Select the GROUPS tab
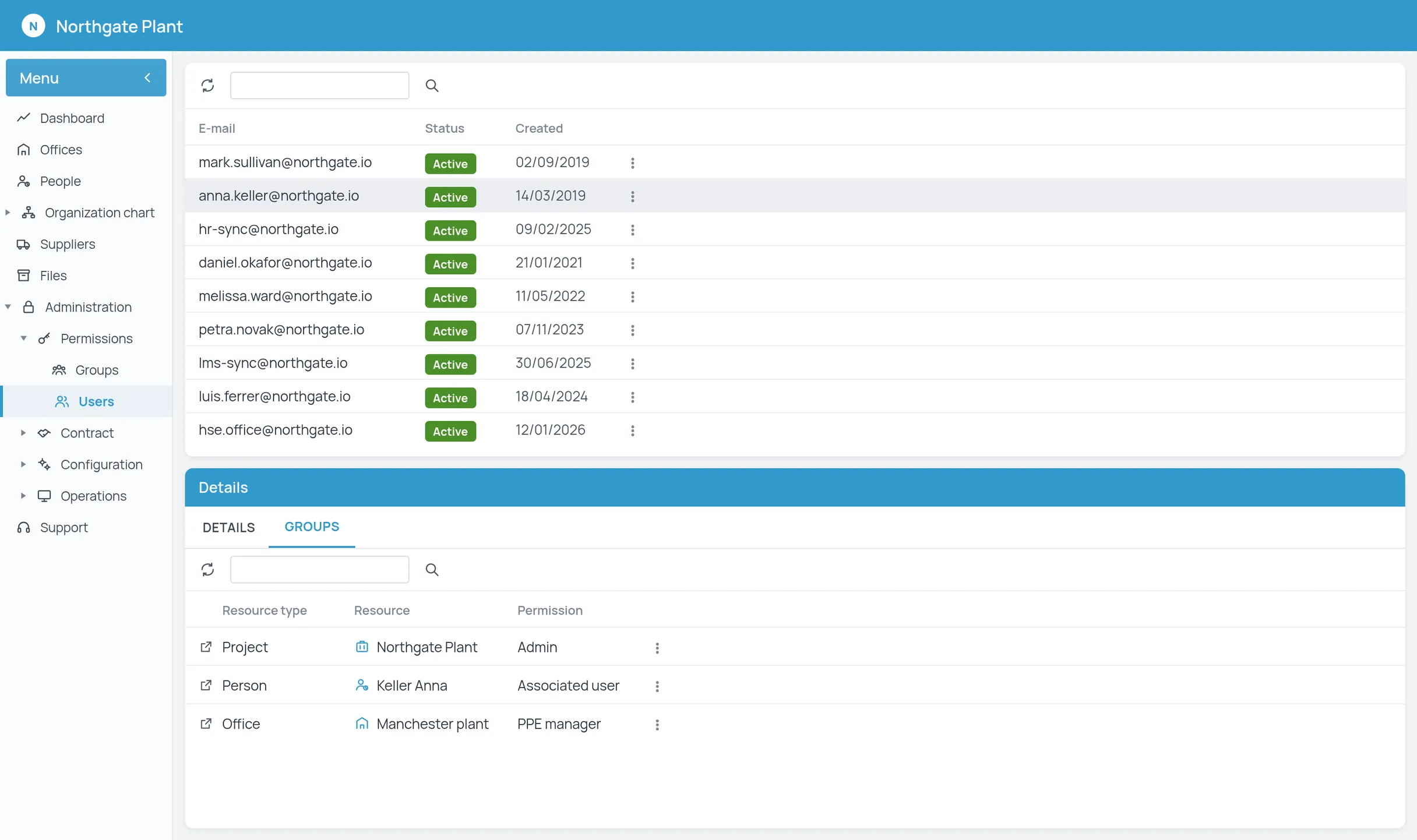This screenshot has width=1417, height=840. click(312, 527)
